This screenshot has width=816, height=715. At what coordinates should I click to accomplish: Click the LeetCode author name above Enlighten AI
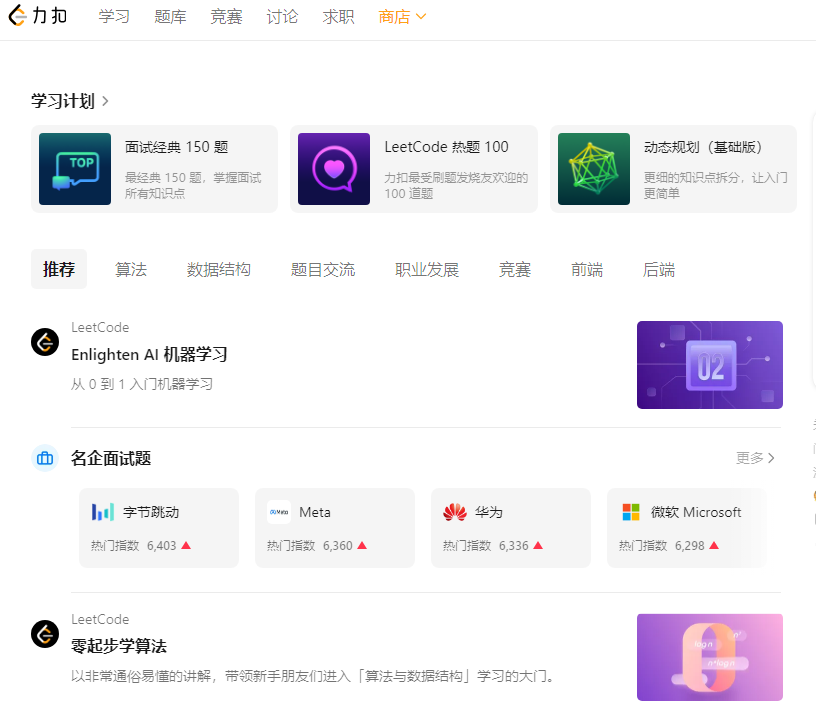100,327
